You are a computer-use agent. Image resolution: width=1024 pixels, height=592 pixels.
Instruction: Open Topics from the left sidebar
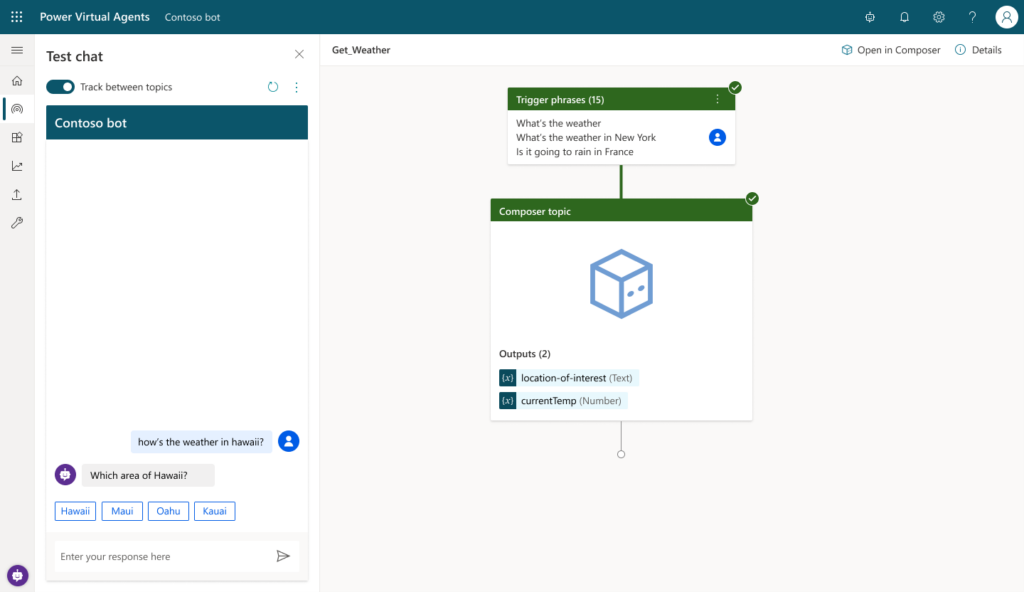click(x=16, y=109)
